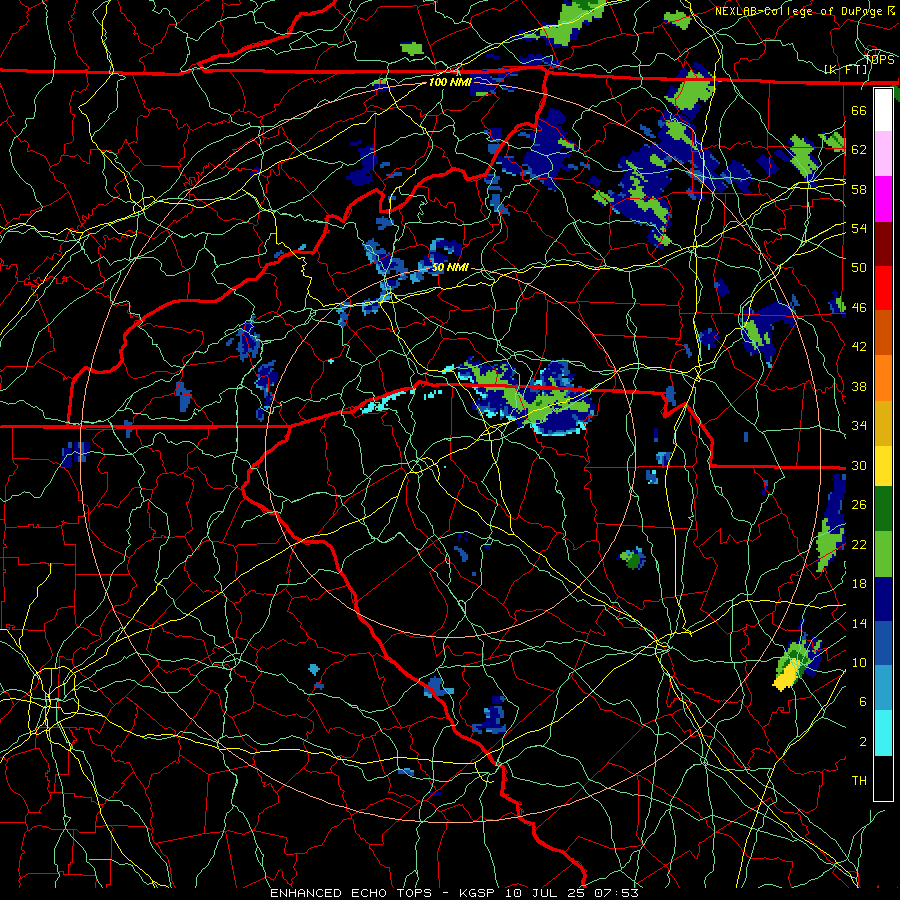The image size is (900, 900).
Task: Click the legend value 14
Action: pos(859,623)
